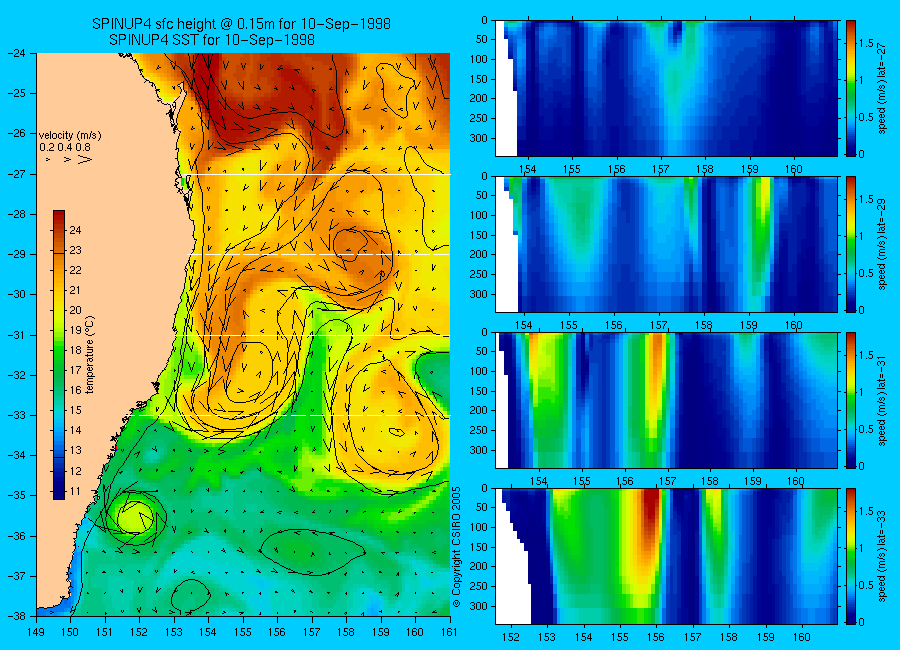Click the '-27' latitude tick on the map axis

[17, 174]
